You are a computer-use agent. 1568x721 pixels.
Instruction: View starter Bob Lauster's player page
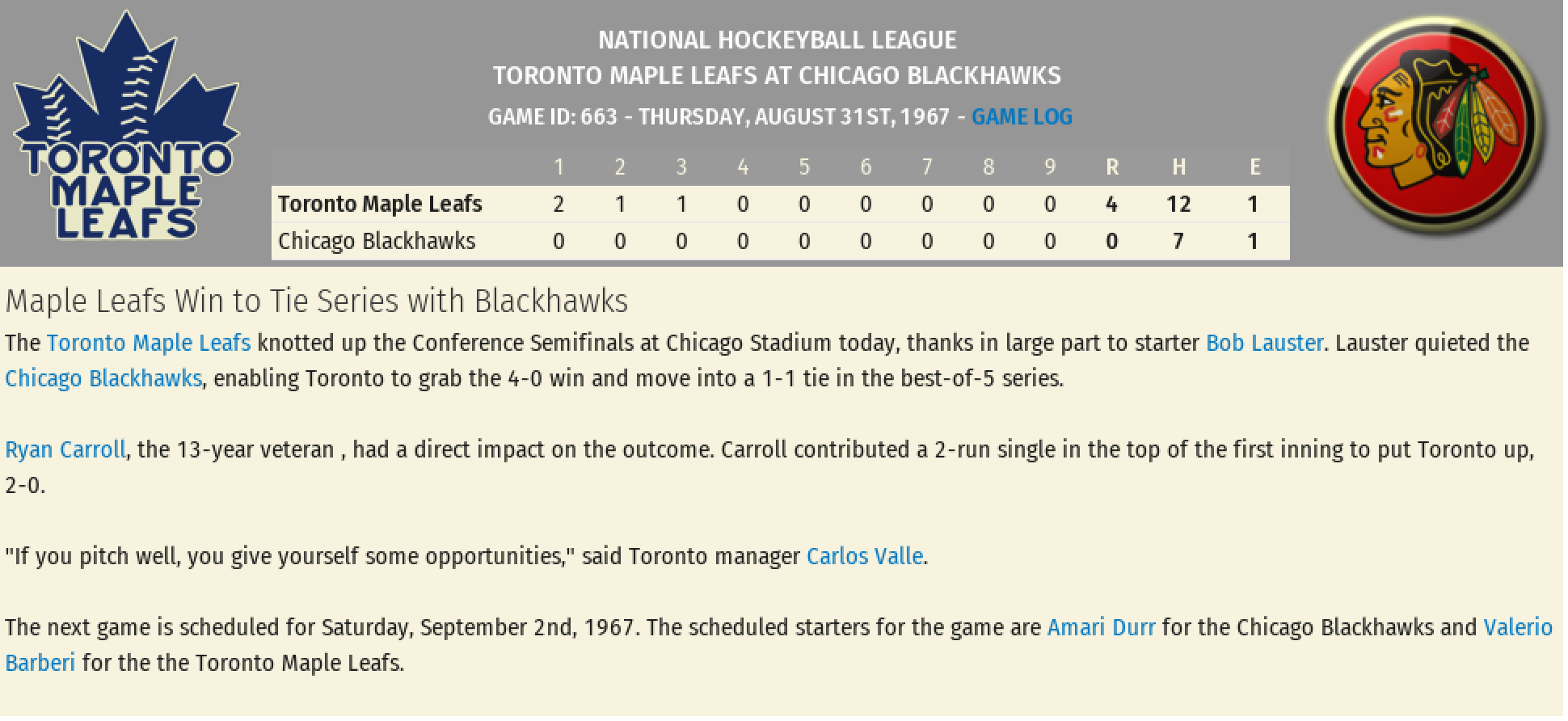click(1263, 344)
